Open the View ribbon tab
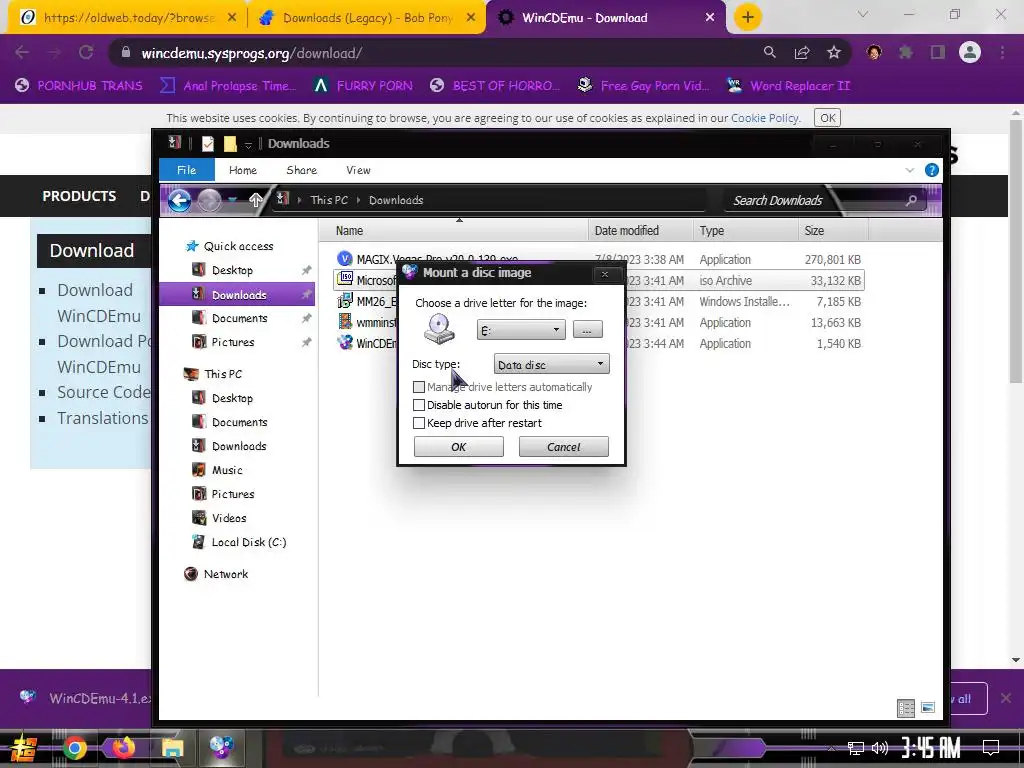 click(x=359, y=170)
